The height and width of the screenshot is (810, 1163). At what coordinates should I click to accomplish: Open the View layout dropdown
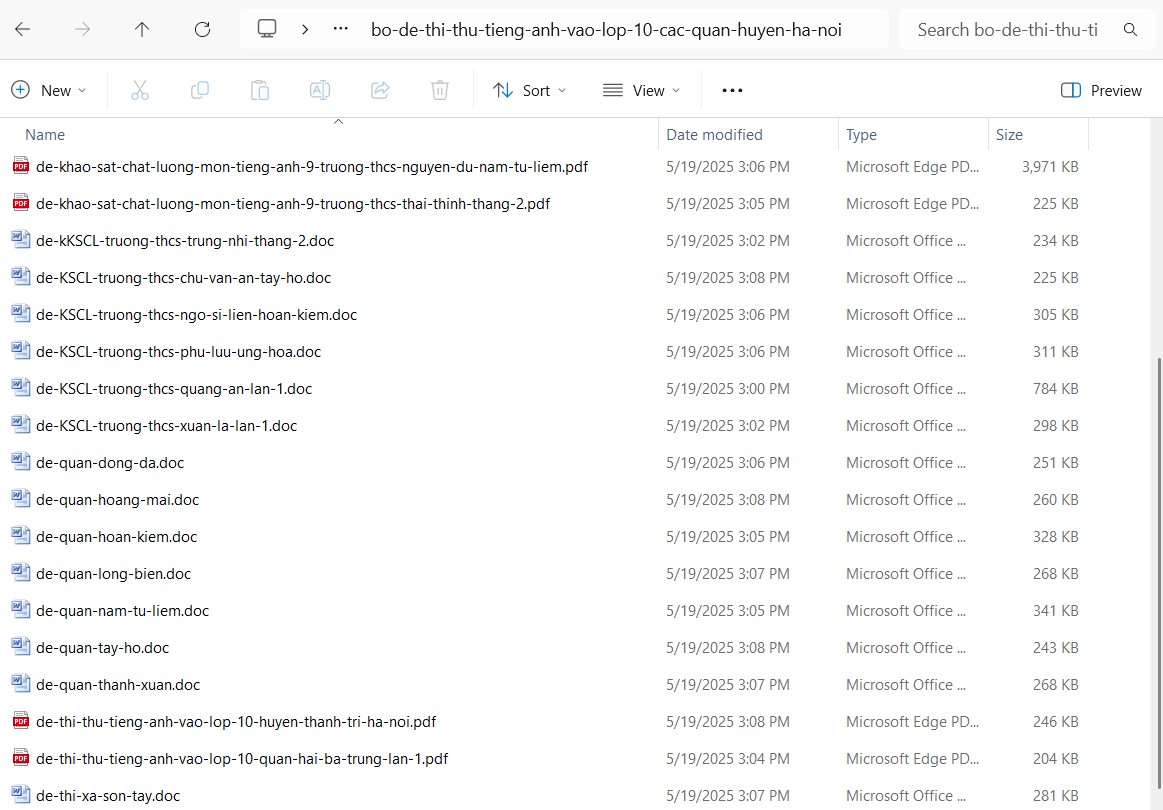click(641, 90)
